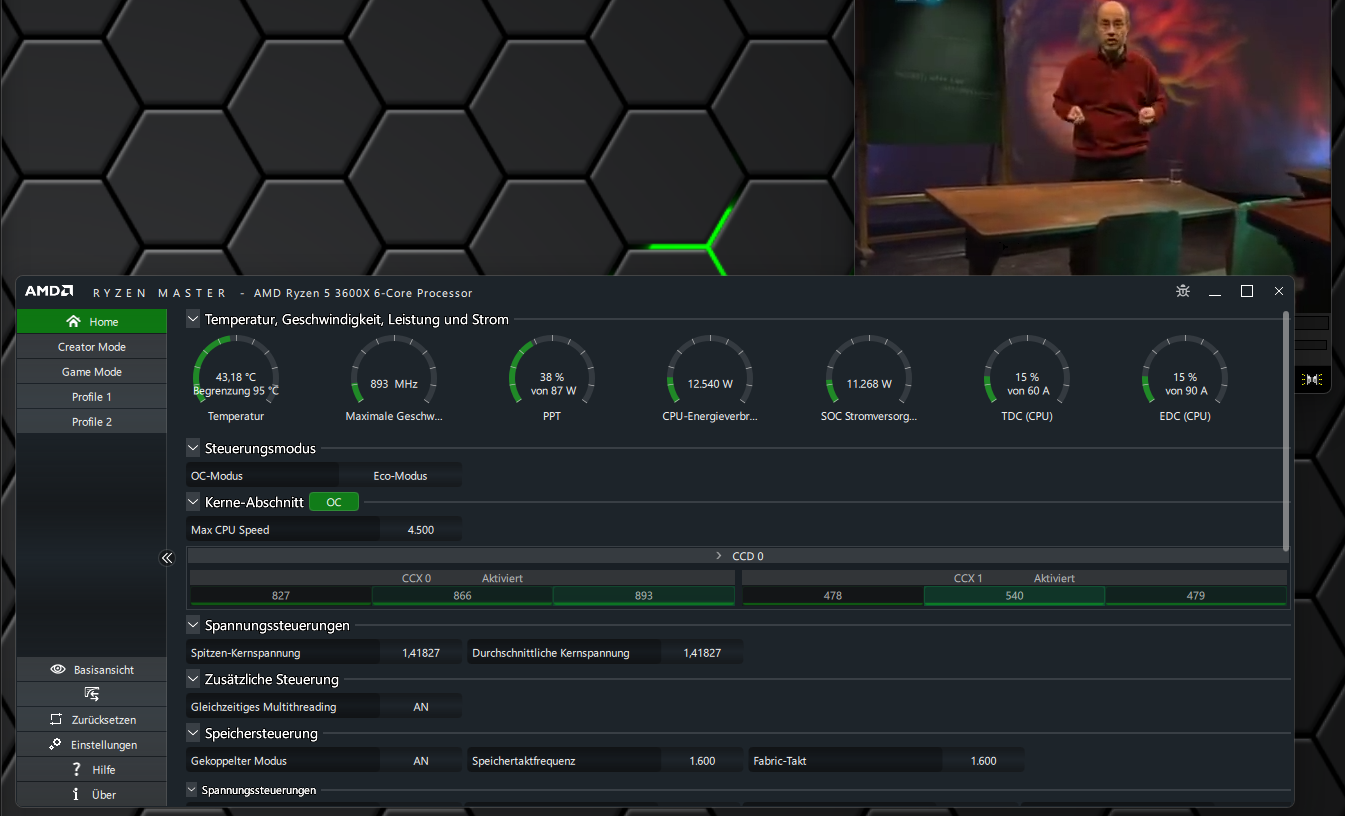Switch to Basisansicht view
The height and width of the screenshot is (816, 1345).
tap(92, 669)
